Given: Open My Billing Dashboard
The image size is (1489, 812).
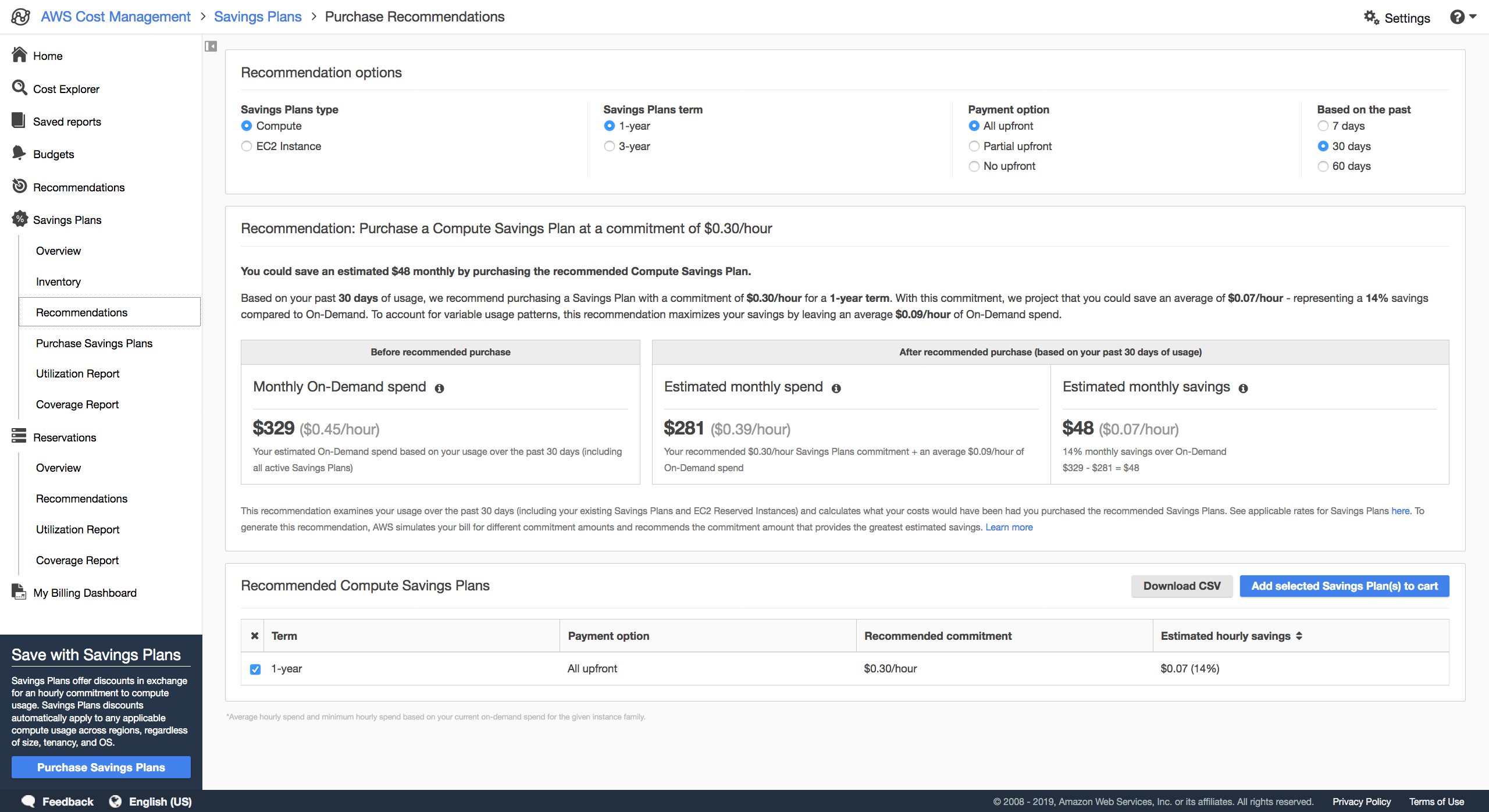Looking at the screenshot, I should pos(83,592).
